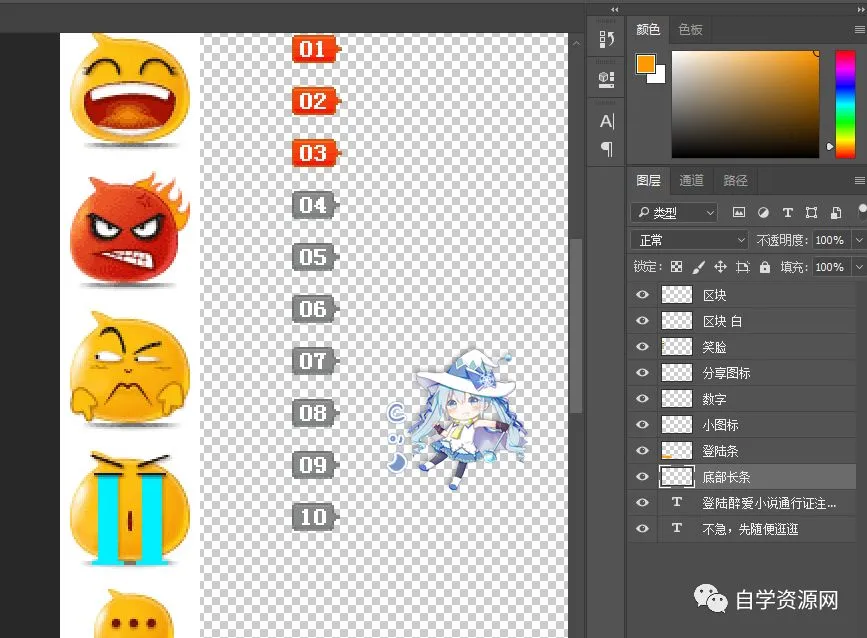Click the rainbow hue slider strip

point(845,104)
